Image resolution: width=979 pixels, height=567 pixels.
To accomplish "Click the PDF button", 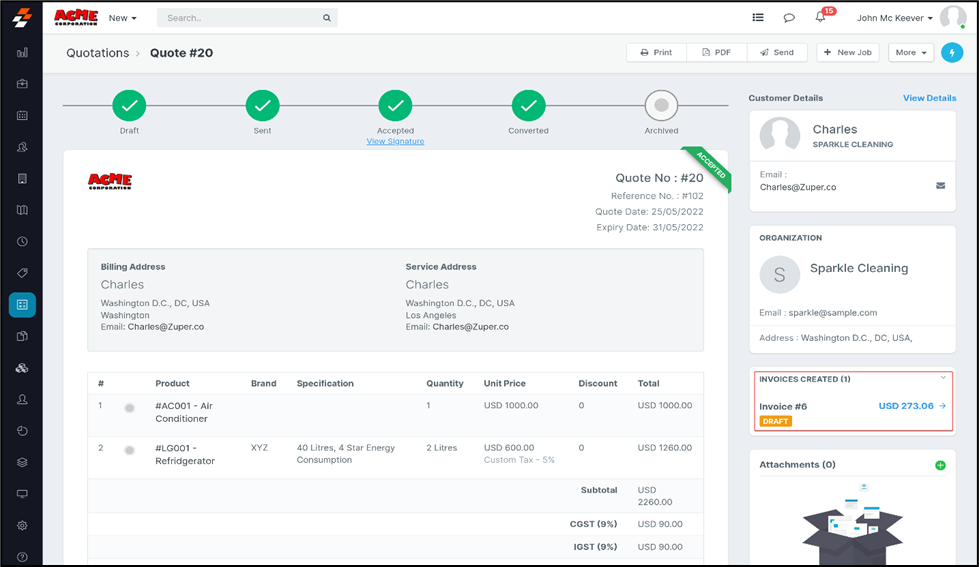I will click(x=716, y=52).
